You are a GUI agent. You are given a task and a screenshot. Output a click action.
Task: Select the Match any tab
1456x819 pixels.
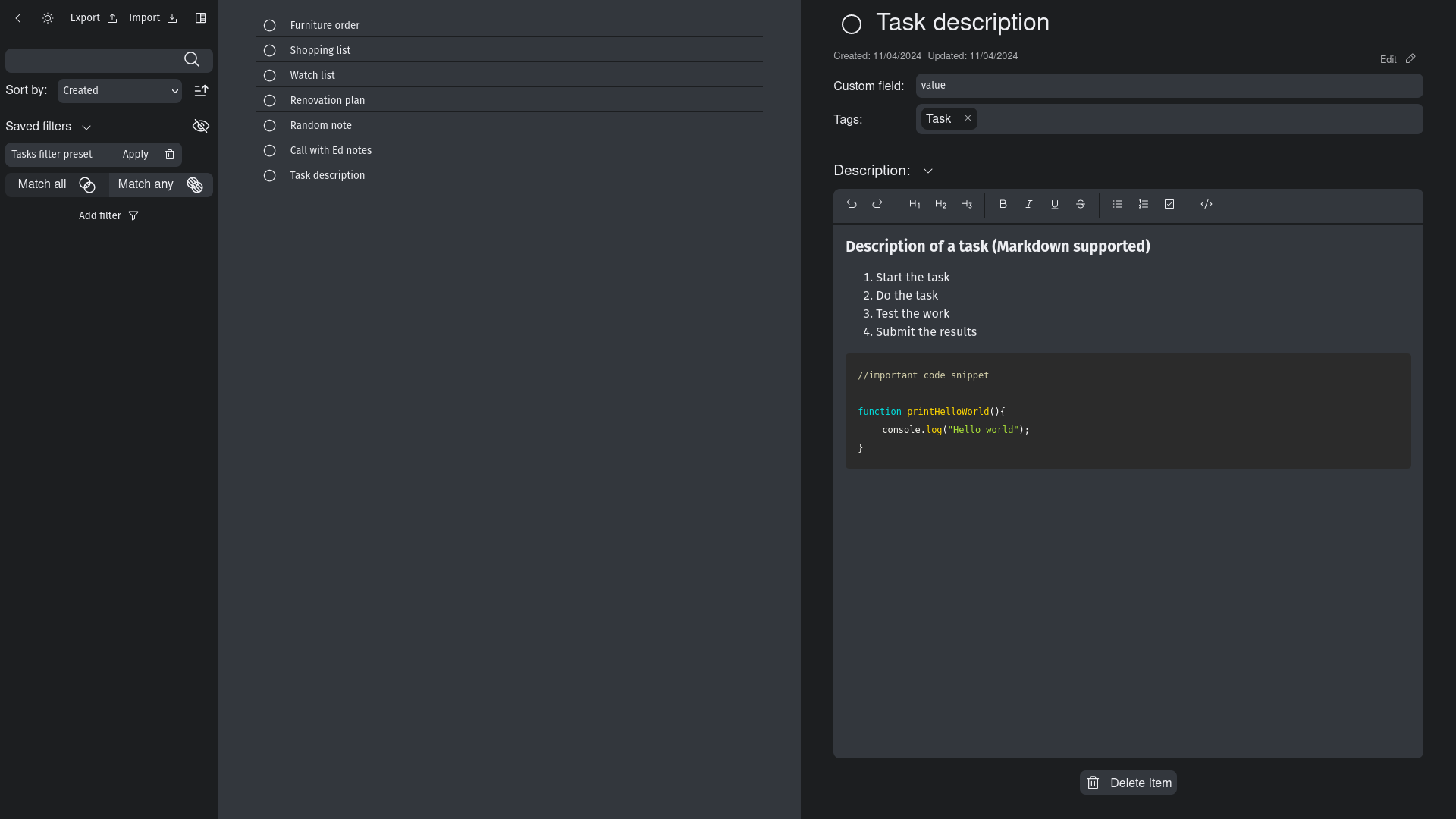click(x=161, y=185)
